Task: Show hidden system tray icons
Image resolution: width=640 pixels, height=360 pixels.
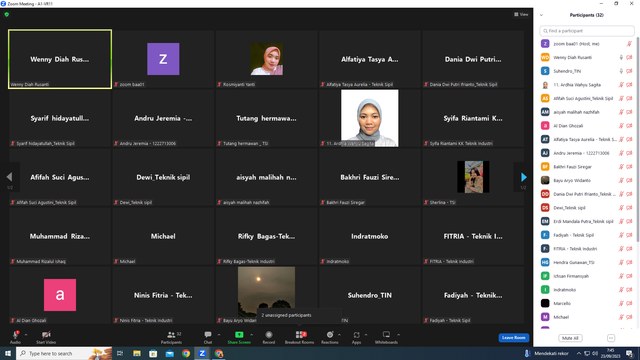Action: pos(578,353)
